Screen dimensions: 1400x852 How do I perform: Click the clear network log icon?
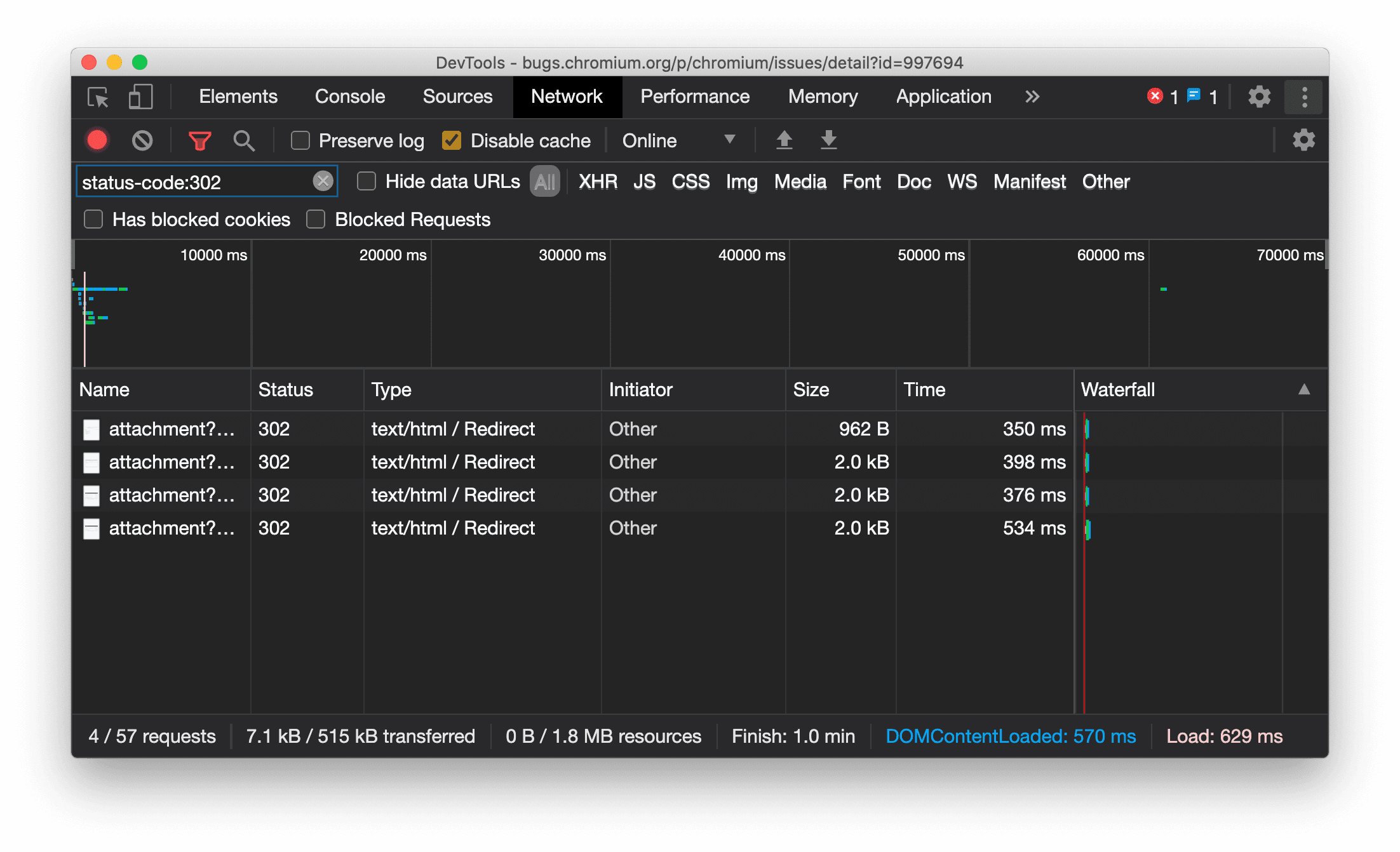point(142,140)
